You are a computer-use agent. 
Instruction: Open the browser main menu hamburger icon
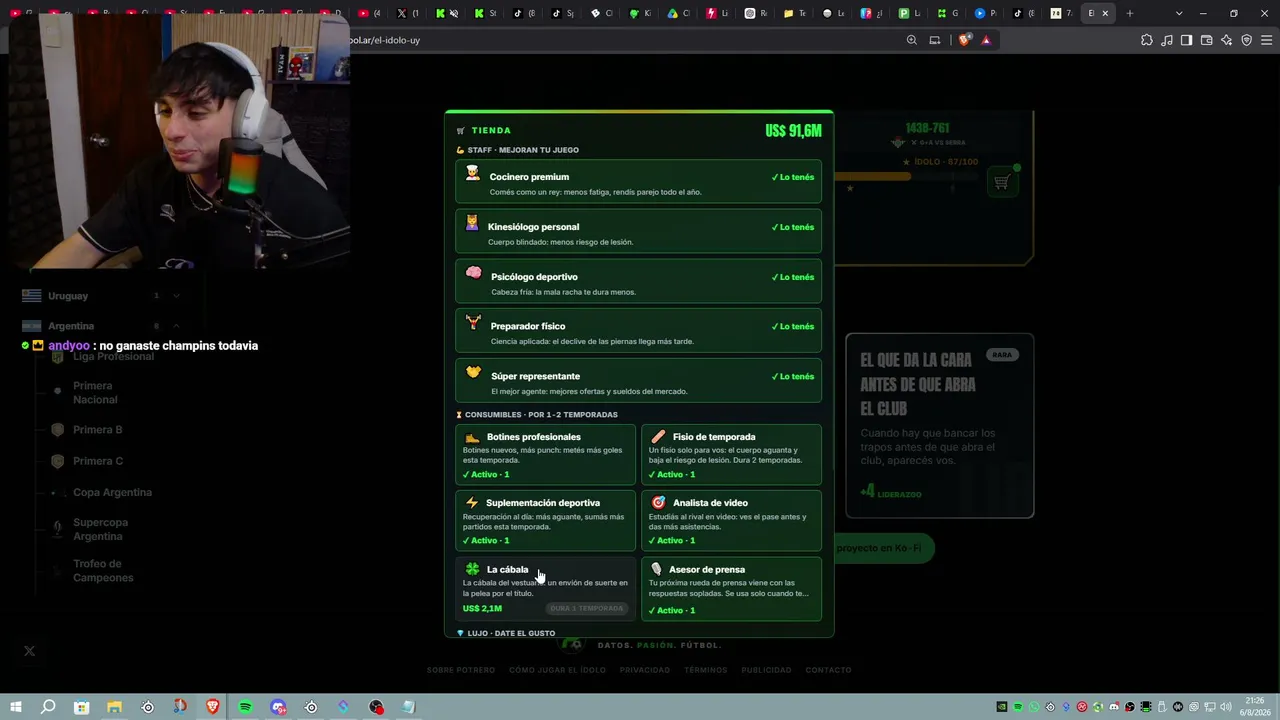point(1266,40)
